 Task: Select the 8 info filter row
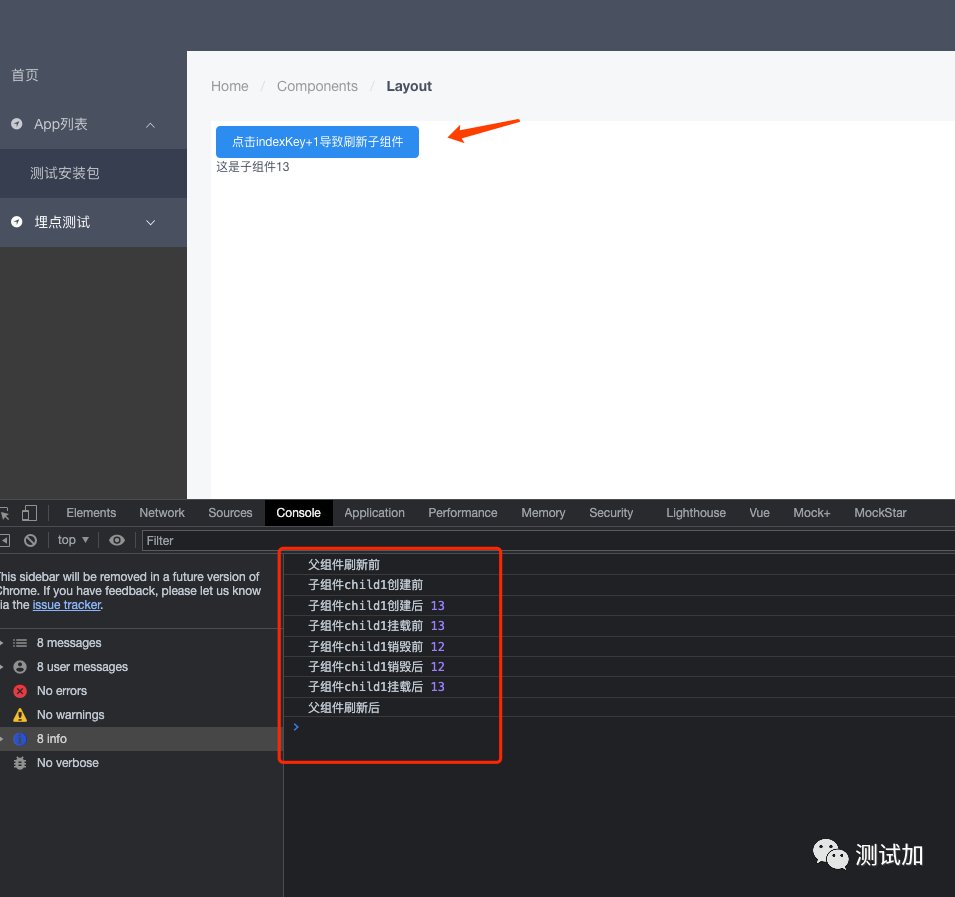pos(52,739)
